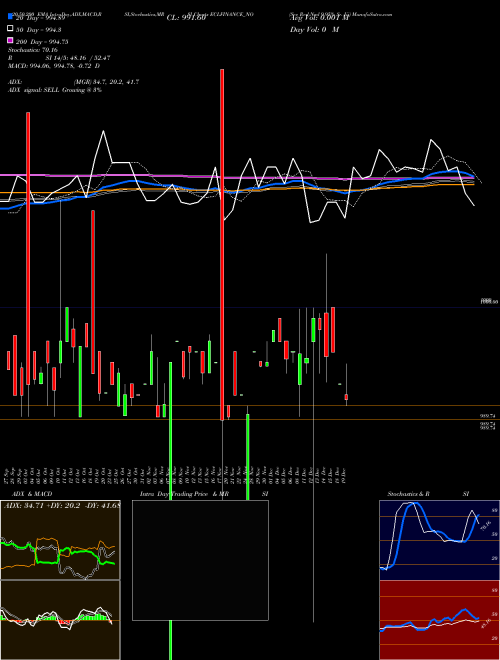Click the 'ADX signal: SELL' status text
This screenshot has width=500, height=660.
pyautogui.click(x=34, y=90)
